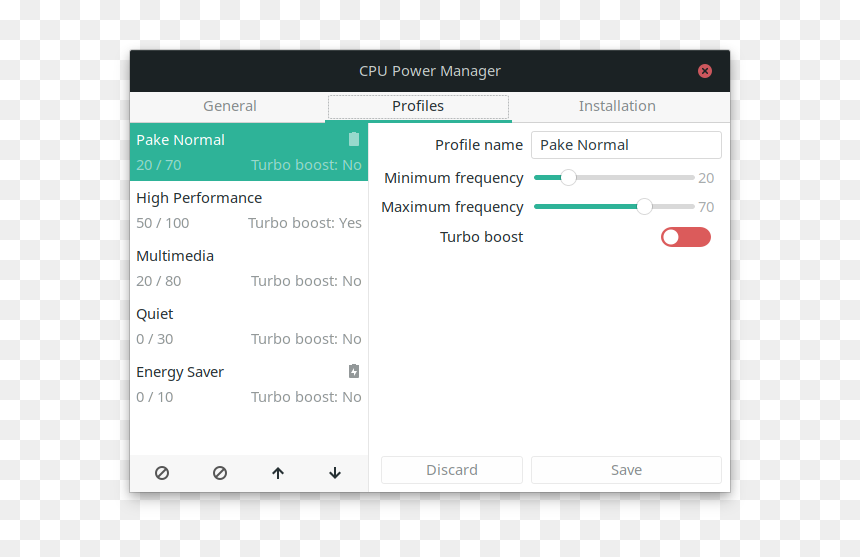Click the leftmost circle-slash icon under profile list

(x=162, y=473)
